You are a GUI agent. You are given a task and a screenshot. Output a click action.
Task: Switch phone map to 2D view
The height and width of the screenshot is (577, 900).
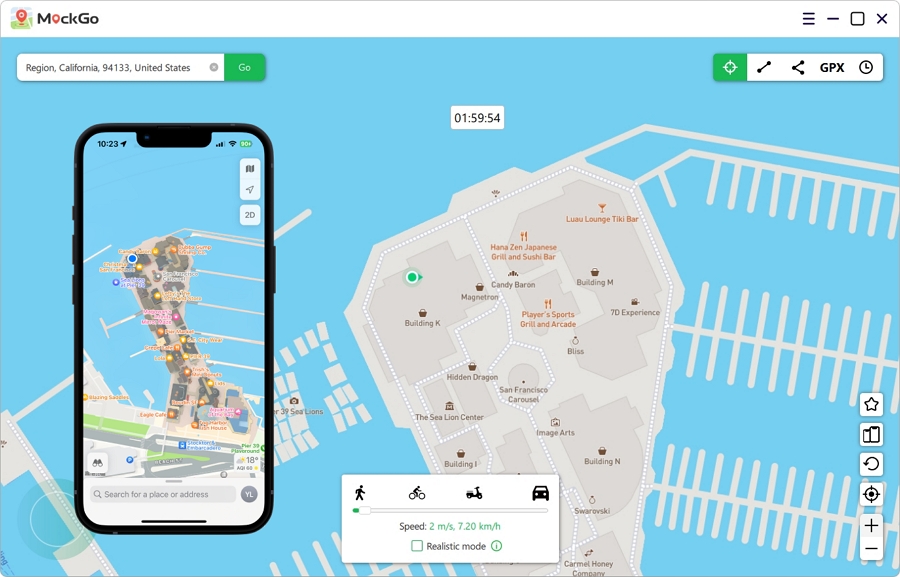[x=250, y=215]
